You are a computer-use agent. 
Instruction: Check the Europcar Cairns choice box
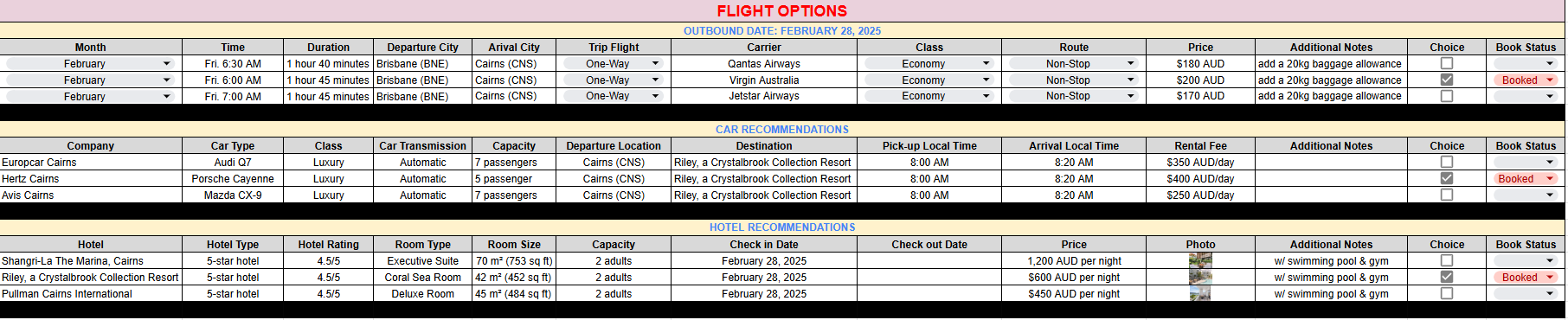point(1446,162)
